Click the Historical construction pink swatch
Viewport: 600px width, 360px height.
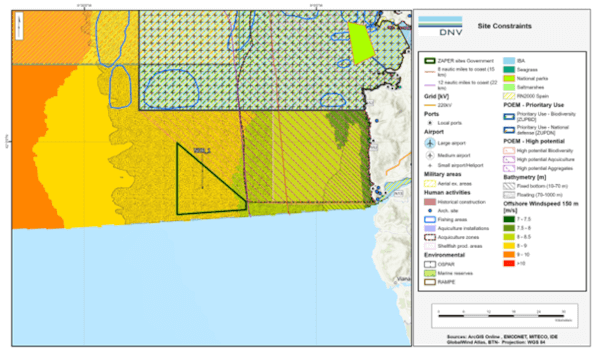coord(430,202)
